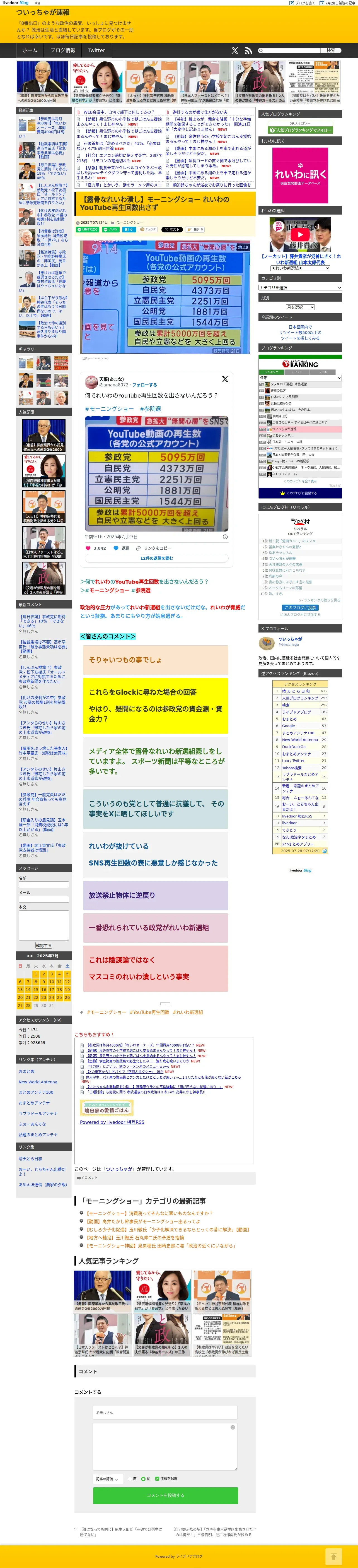Click the LINEで送る share icon

tap(87, 229)
